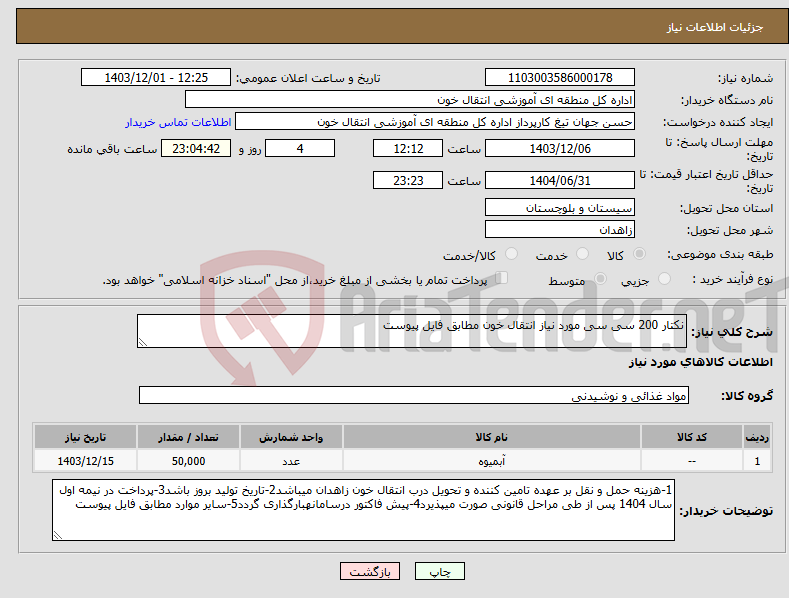789x598 pixels.
Task: Click the delivery city زاهدان field
Action: [x=560, y=230]
